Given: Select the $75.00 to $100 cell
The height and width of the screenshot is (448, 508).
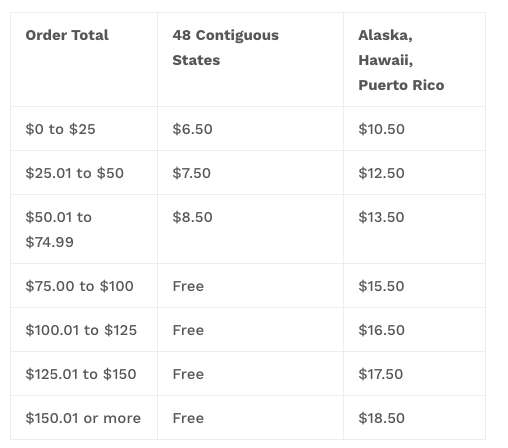Looking at the screenshot, I should [79, 286].
